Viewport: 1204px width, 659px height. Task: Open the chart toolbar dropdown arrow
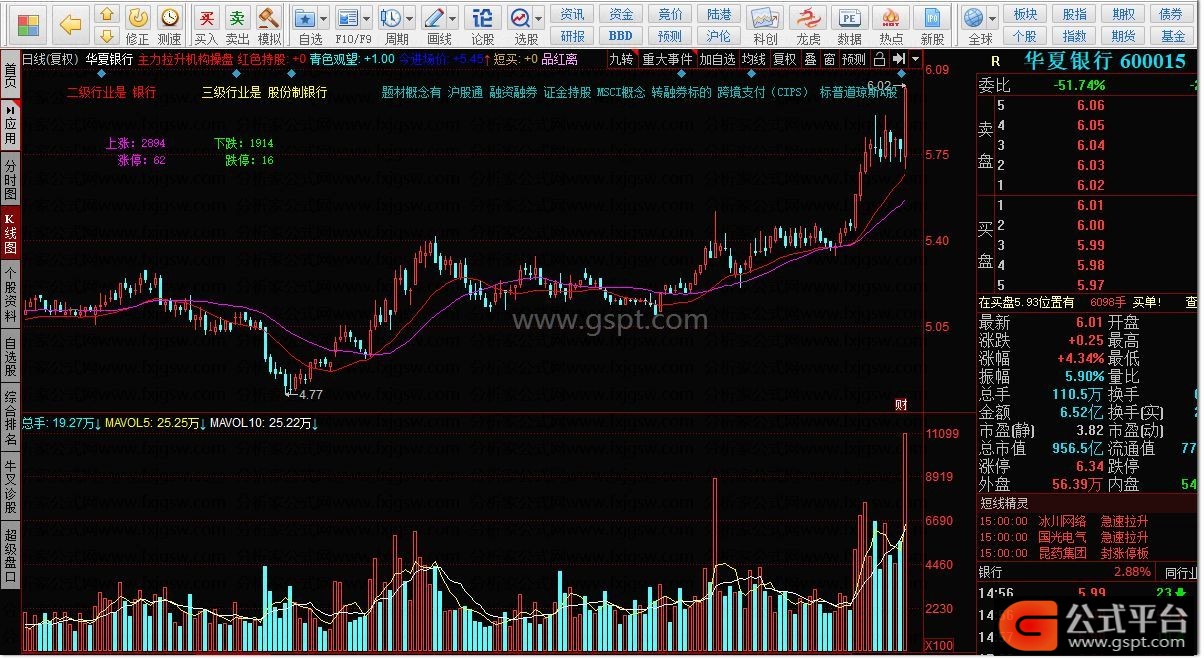[915, 59]
